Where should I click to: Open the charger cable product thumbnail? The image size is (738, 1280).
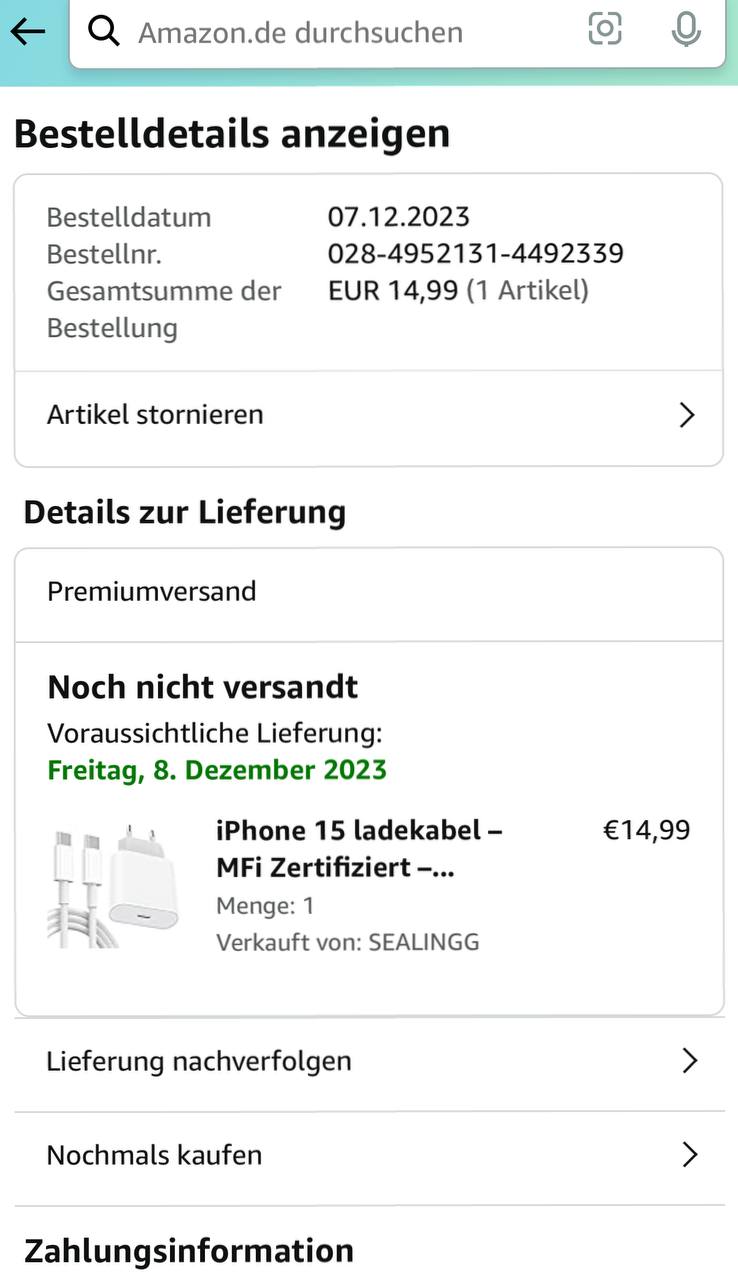[x=113, y=885]
